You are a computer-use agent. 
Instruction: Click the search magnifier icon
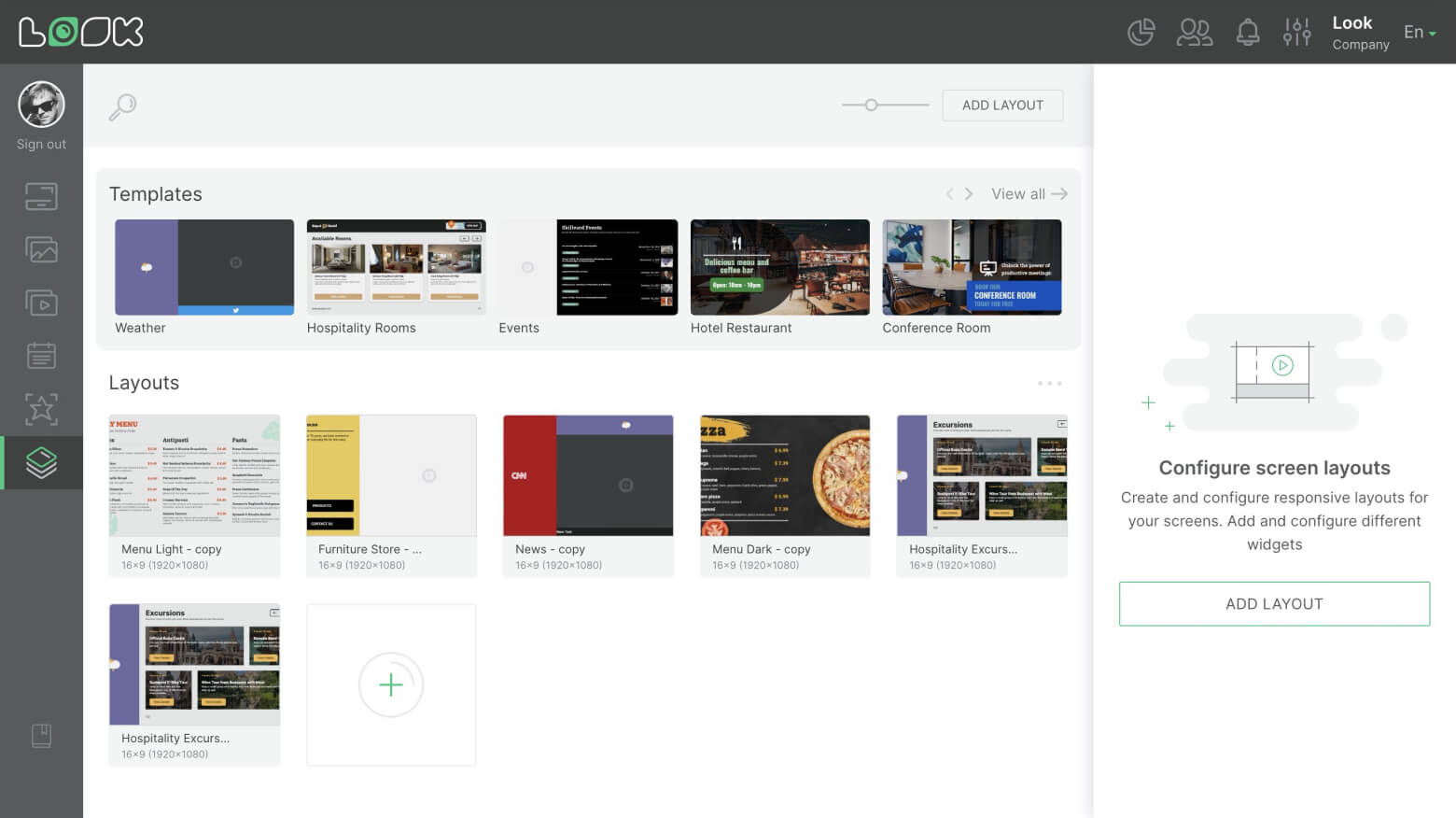122,106
